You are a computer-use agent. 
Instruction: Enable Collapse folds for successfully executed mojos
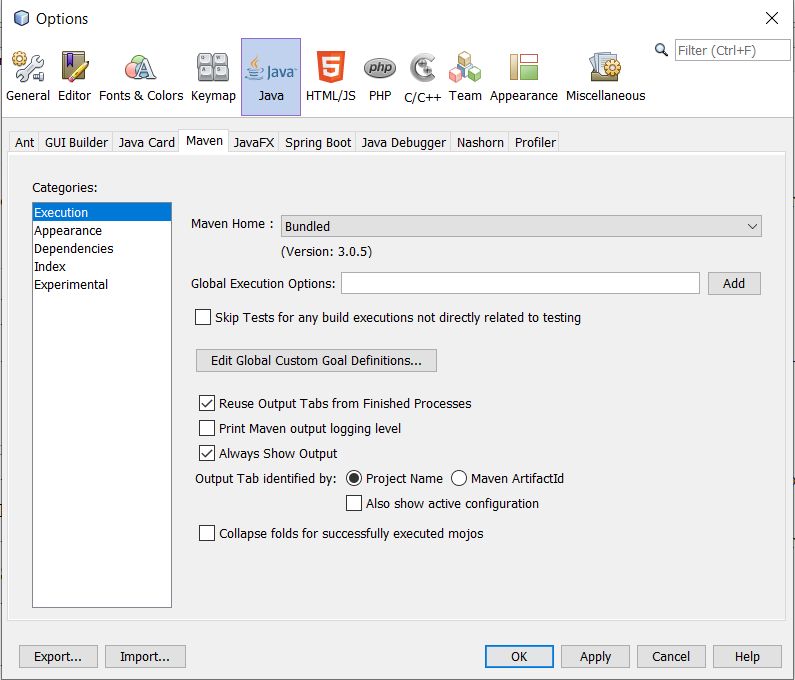(206, 533)
